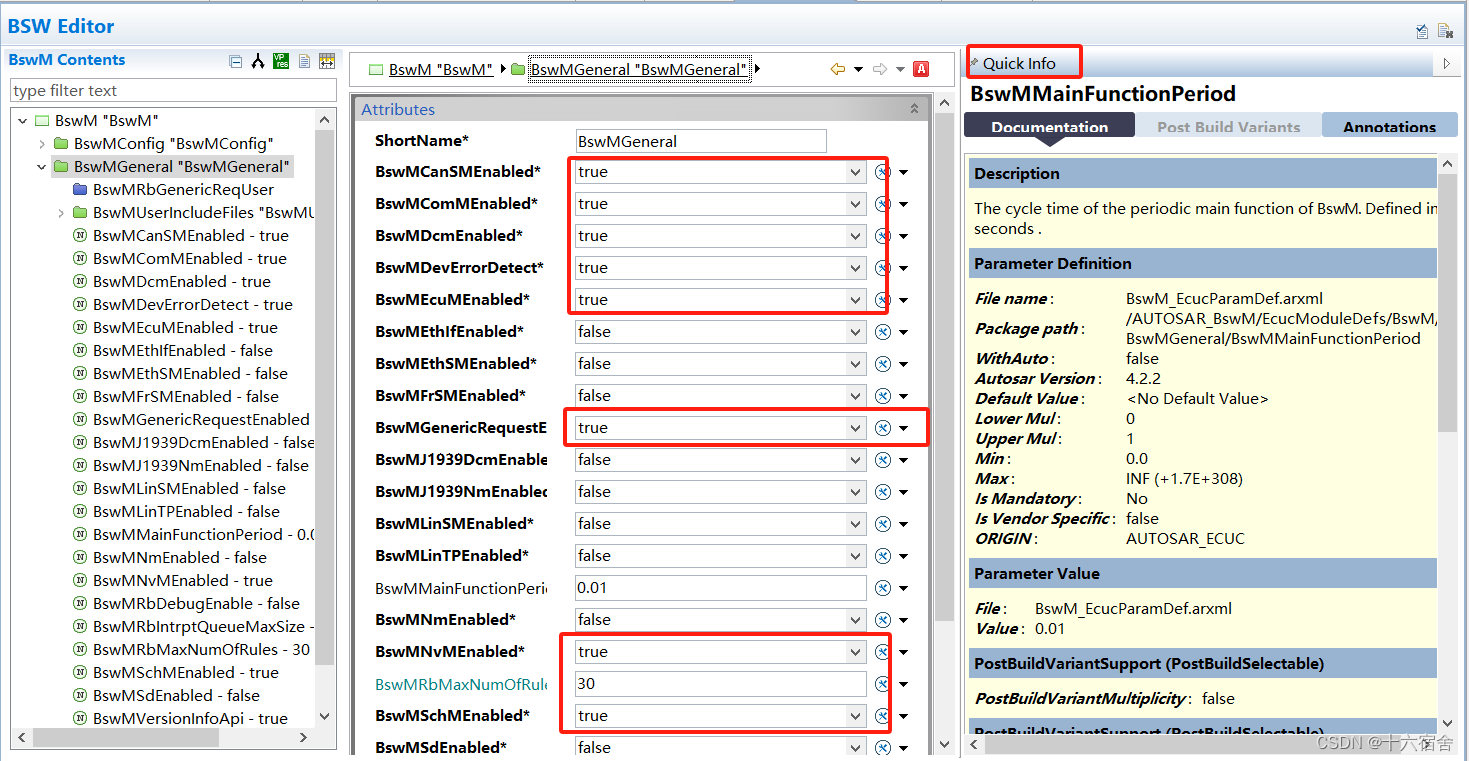Viewport: 1469px width, 761px height.
Task: Click the BswM Contents tree down scroll arrow
Action: coord(324,716)
